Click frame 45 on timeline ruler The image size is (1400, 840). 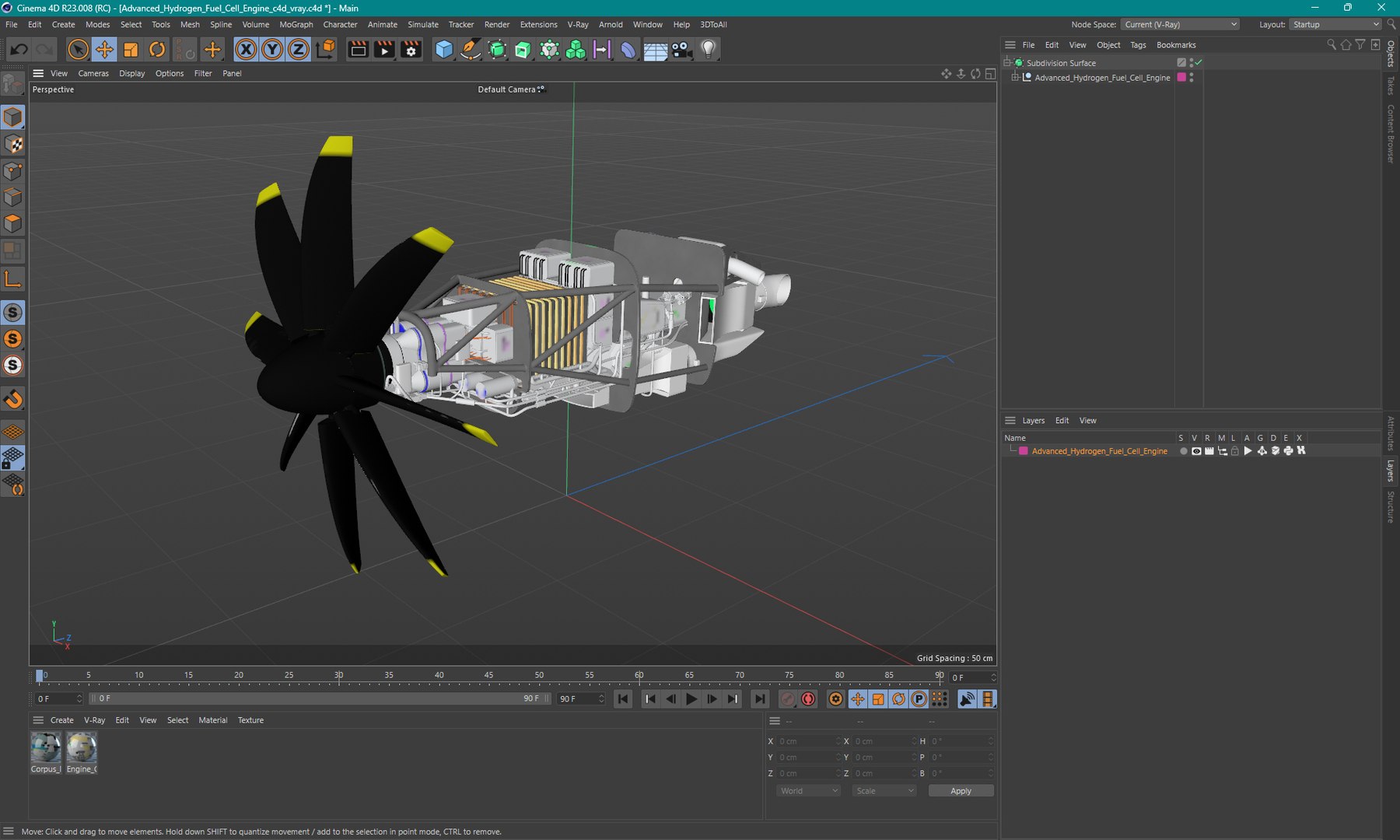point(489,676)
